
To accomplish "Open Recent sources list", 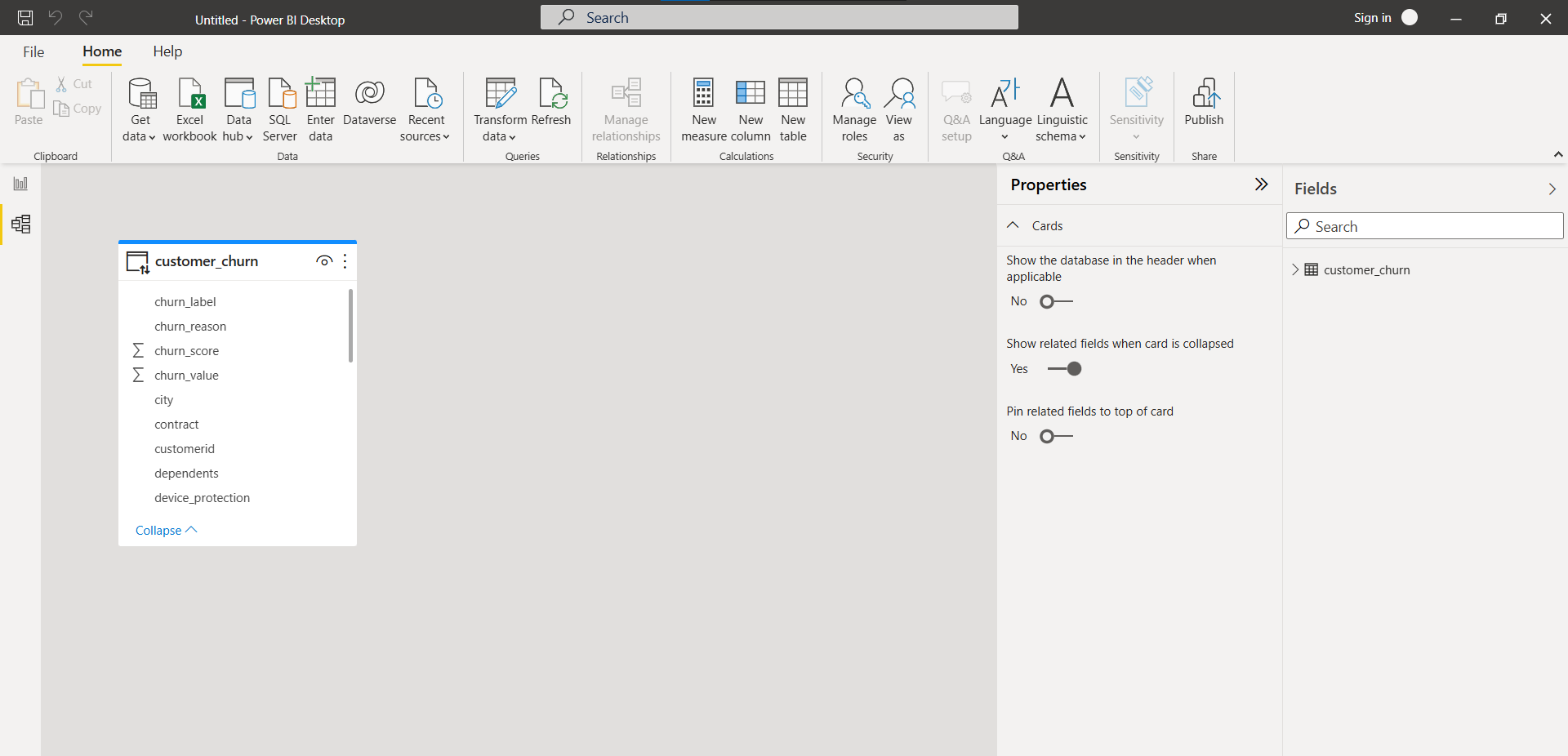I will click(x=425, y=110).
